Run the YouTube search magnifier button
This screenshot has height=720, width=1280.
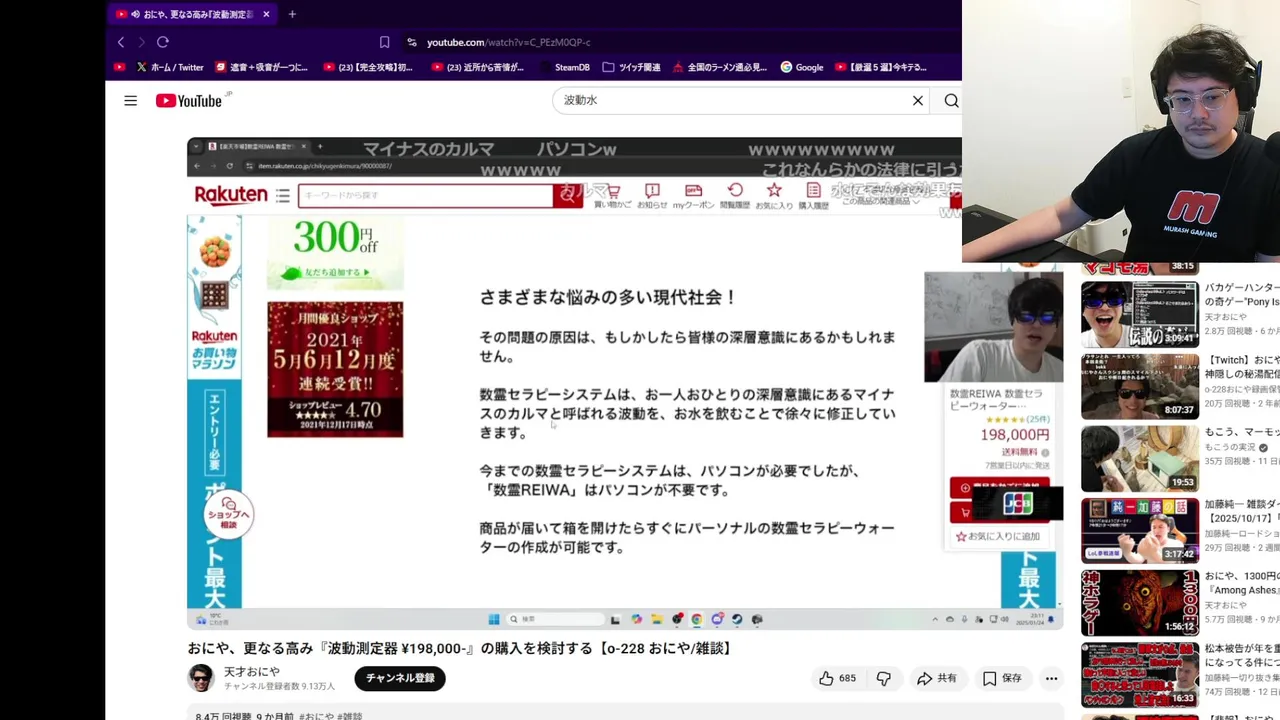point(951,101)
